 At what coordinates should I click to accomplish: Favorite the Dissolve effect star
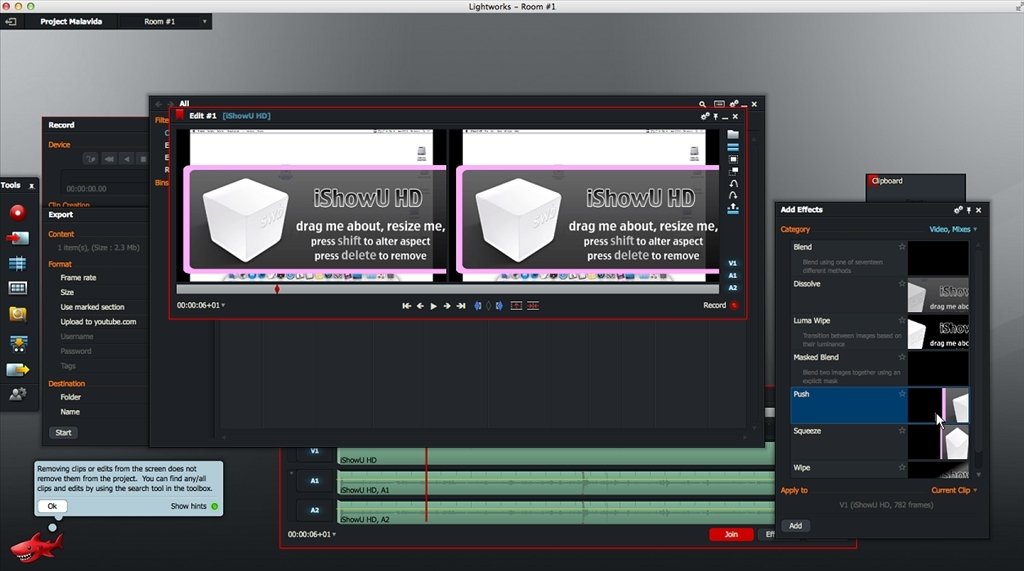(x=902, y=284)
